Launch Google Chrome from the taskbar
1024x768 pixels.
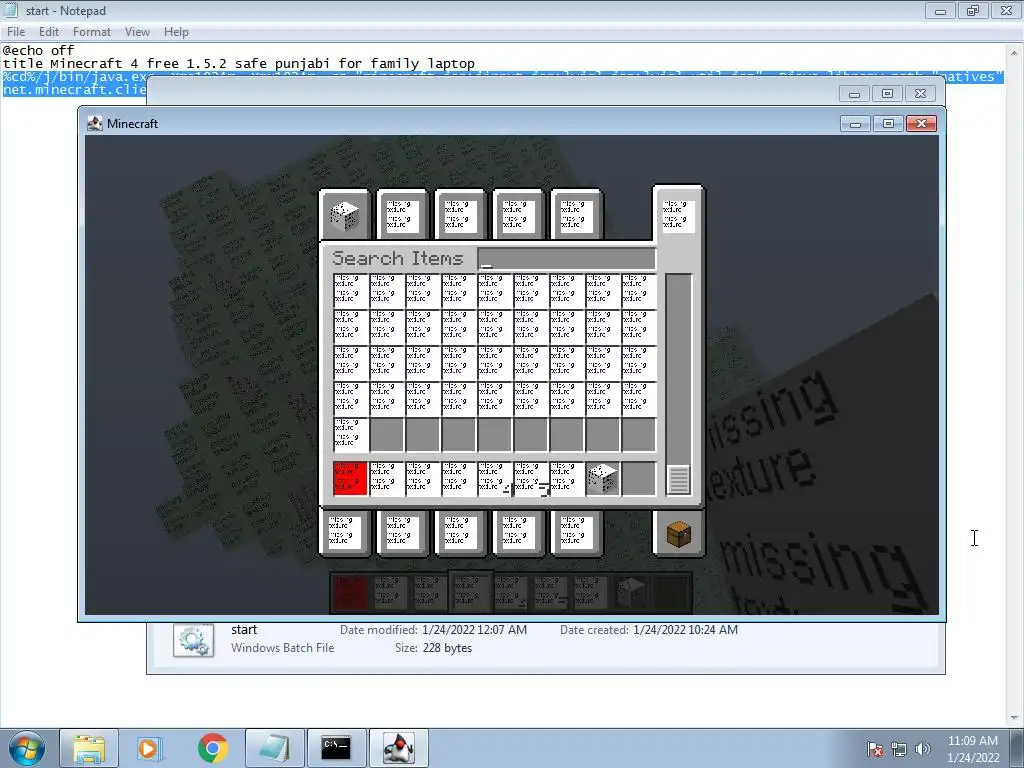[x=212, y=748]
